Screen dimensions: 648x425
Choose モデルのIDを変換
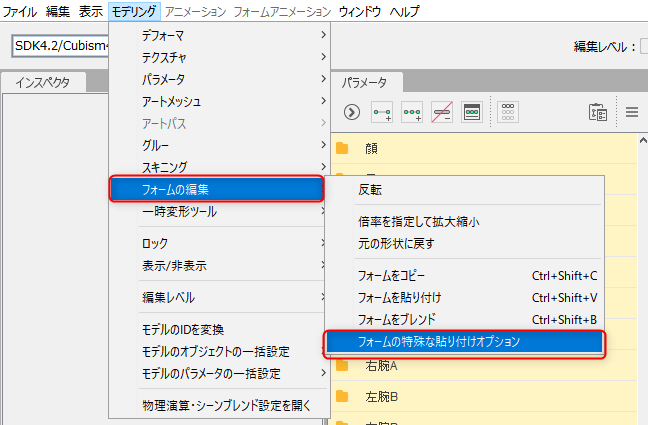219,329
